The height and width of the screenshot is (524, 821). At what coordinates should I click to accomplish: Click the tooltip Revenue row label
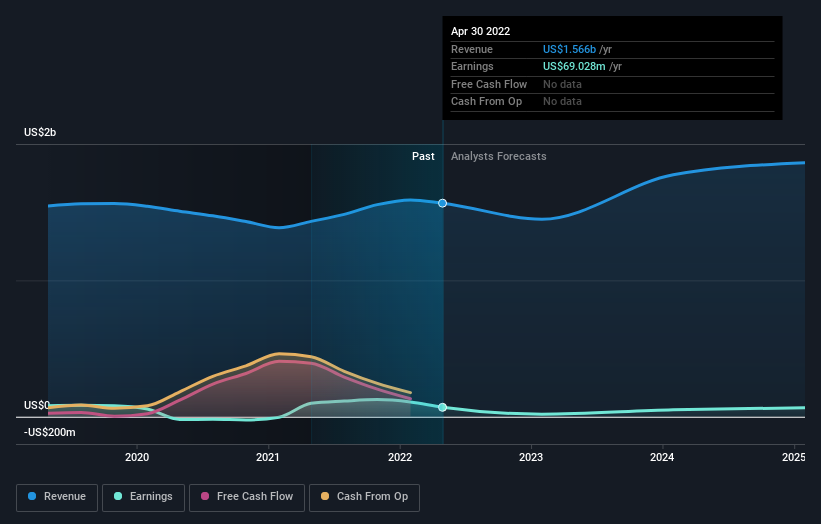click(472, 49)
